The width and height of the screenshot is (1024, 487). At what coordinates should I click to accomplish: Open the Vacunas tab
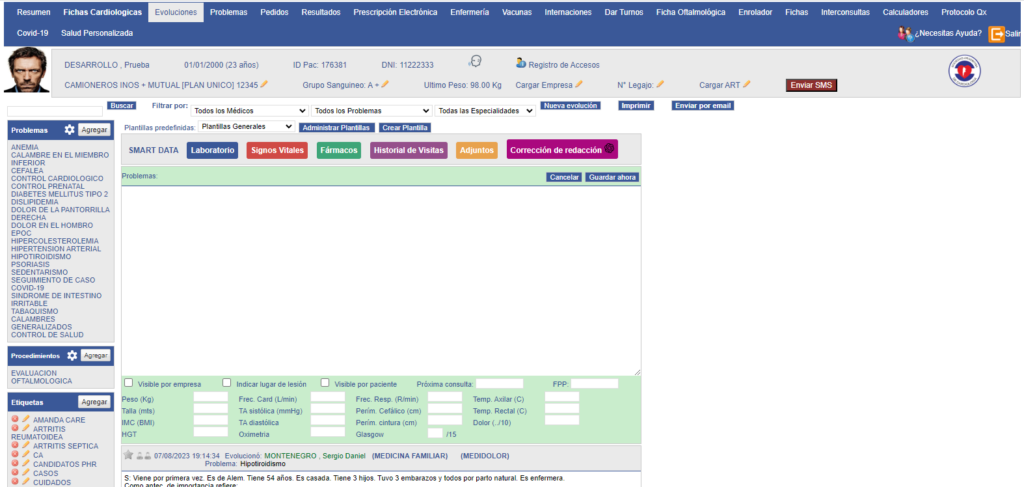click(517, 12)
